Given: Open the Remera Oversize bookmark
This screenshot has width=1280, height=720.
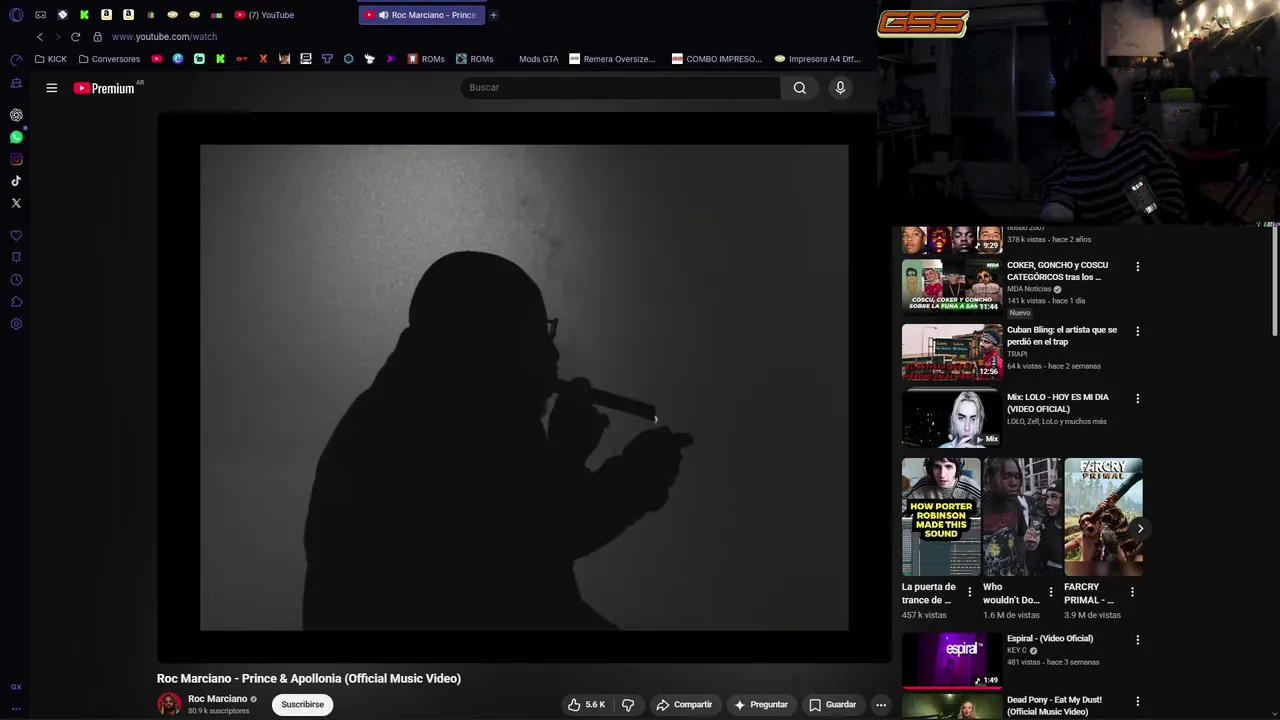Looking at the screenshot, I should (612, 59).
